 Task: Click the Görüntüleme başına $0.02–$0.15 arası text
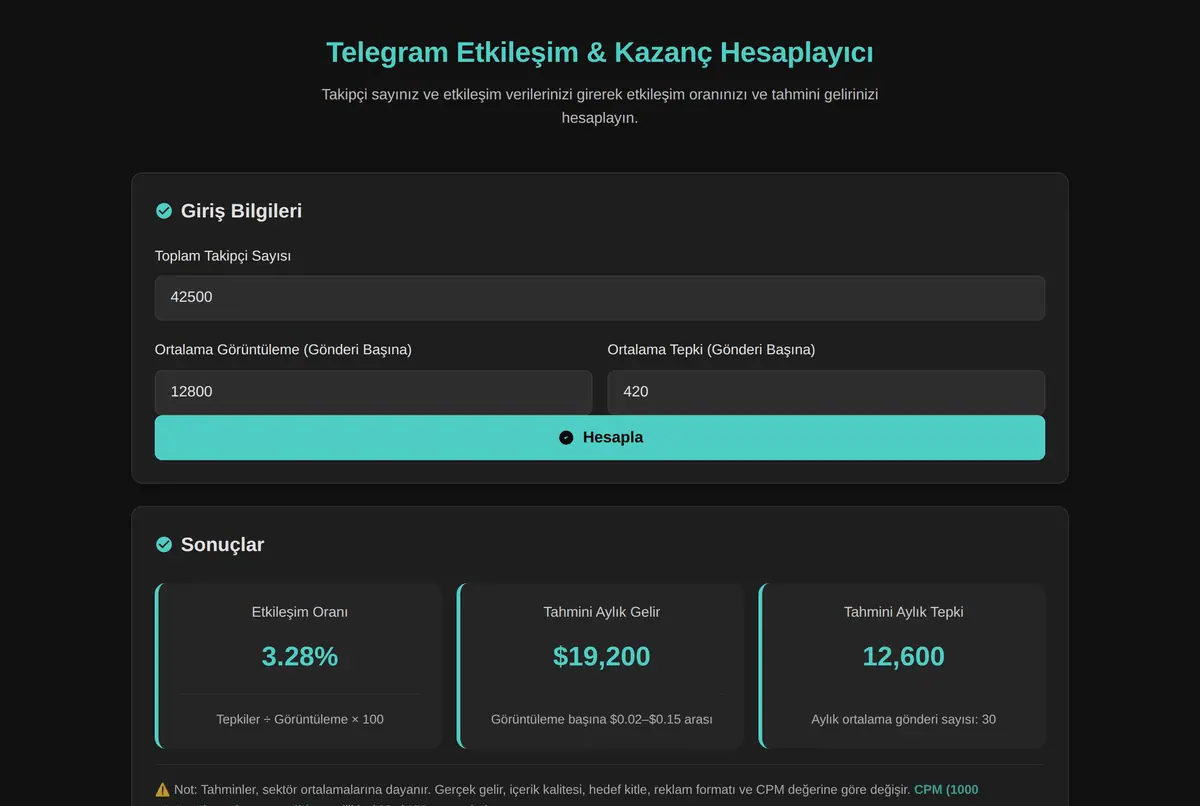(602, 719)
